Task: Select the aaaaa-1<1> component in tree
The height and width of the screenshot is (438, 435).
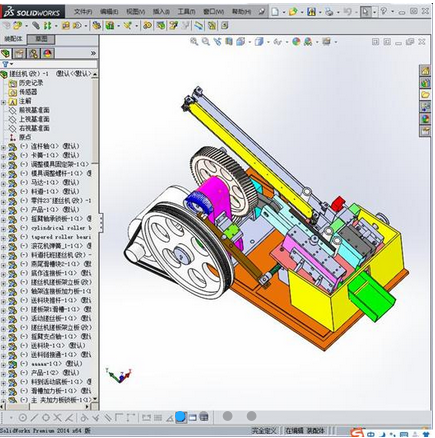Action: pyautogui.click(x=51, y=364)
